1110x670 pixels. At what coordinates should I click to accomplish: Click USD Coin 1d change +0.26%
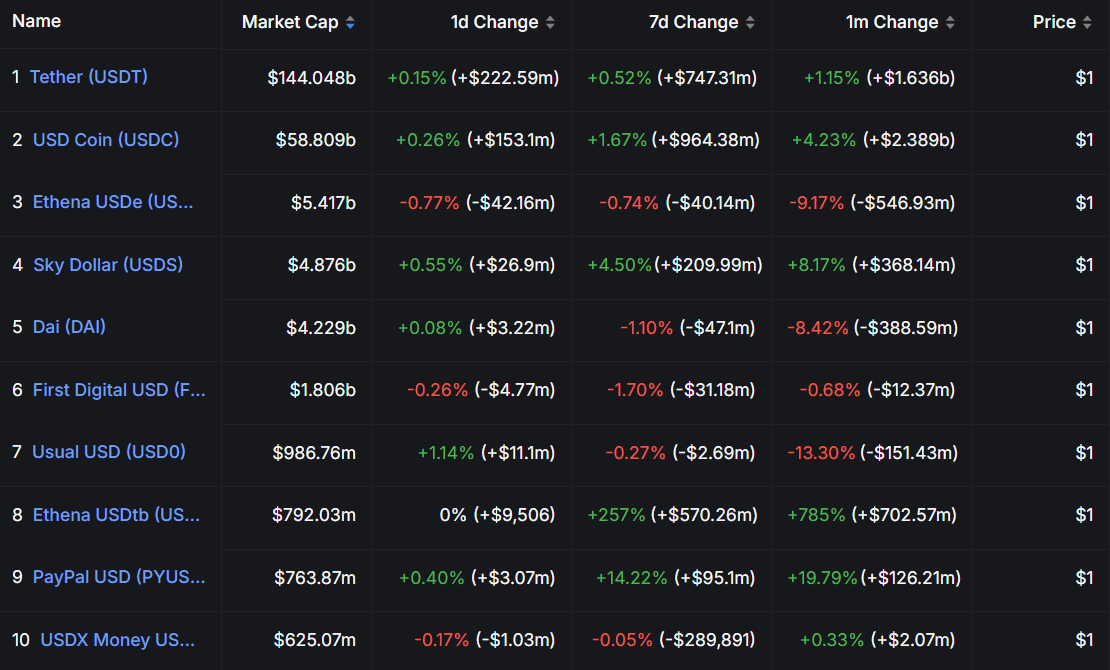pos(428,140)
